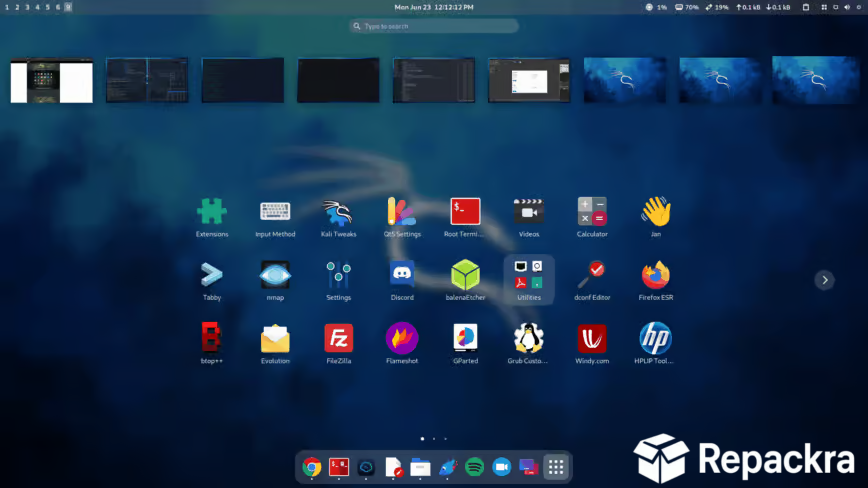
Task: Switch to sixth workspace thumbnail
Action: tap(529, 80)
